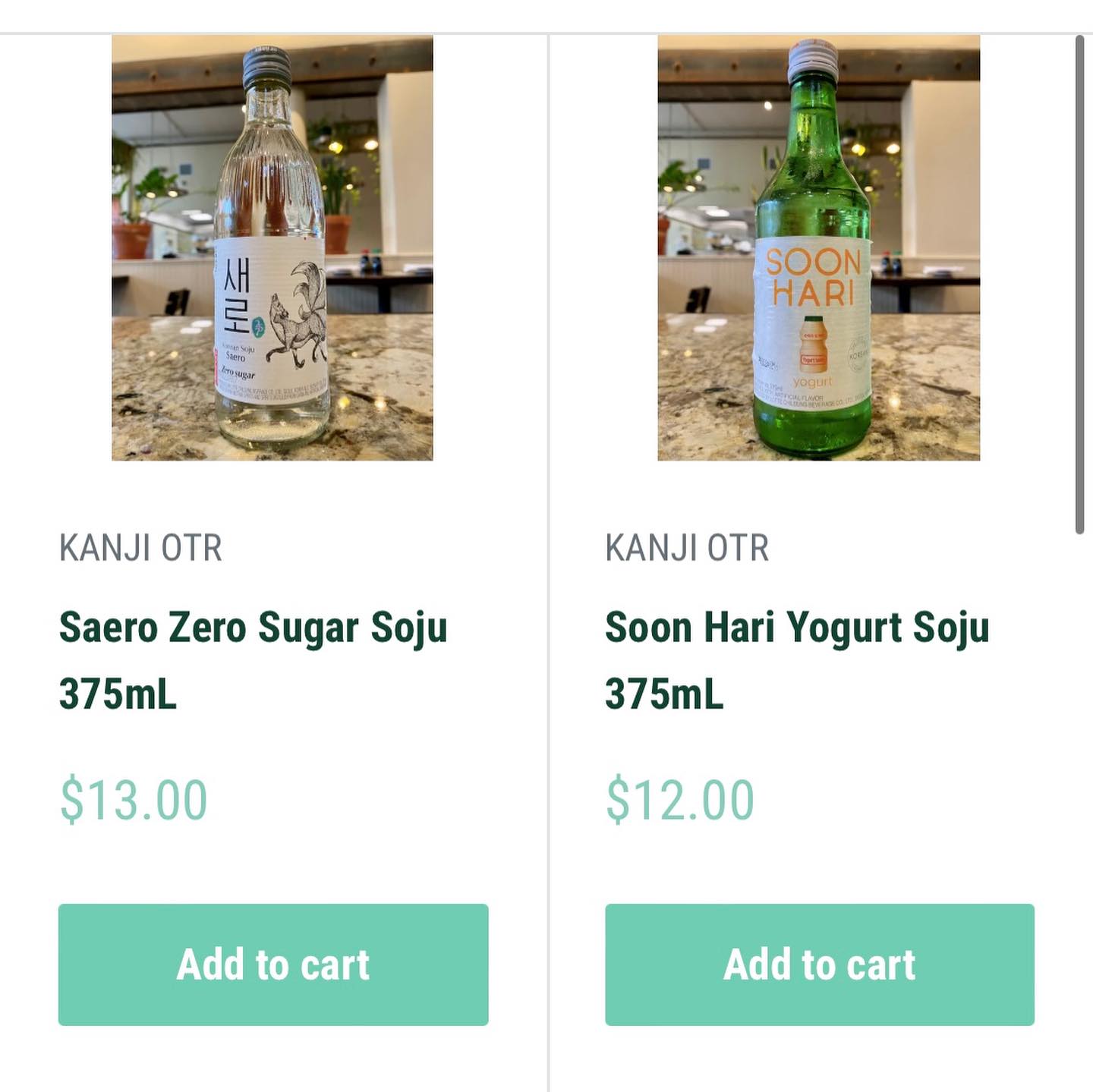Click the vertical scrollbar on the right edge
Image resolution: width=1093 pixels, height=1092 pixels.
[x=1079, y=285]
